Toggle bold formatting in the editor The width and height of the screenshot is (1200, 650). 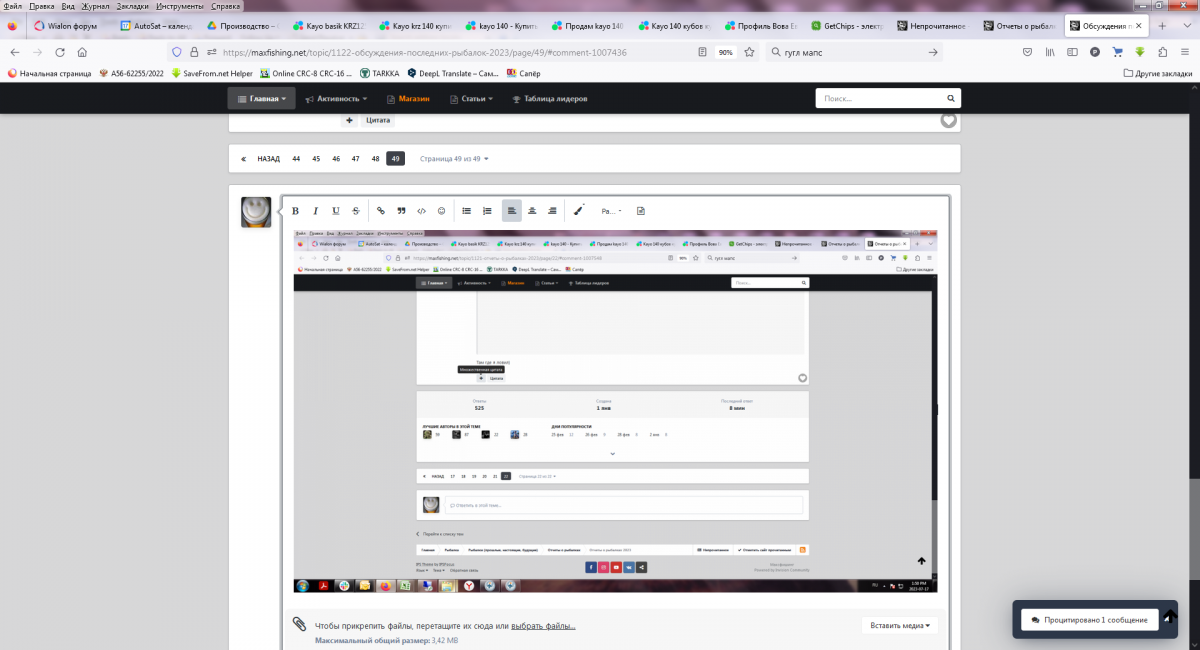pyautogui.click(x=295, y=211)
